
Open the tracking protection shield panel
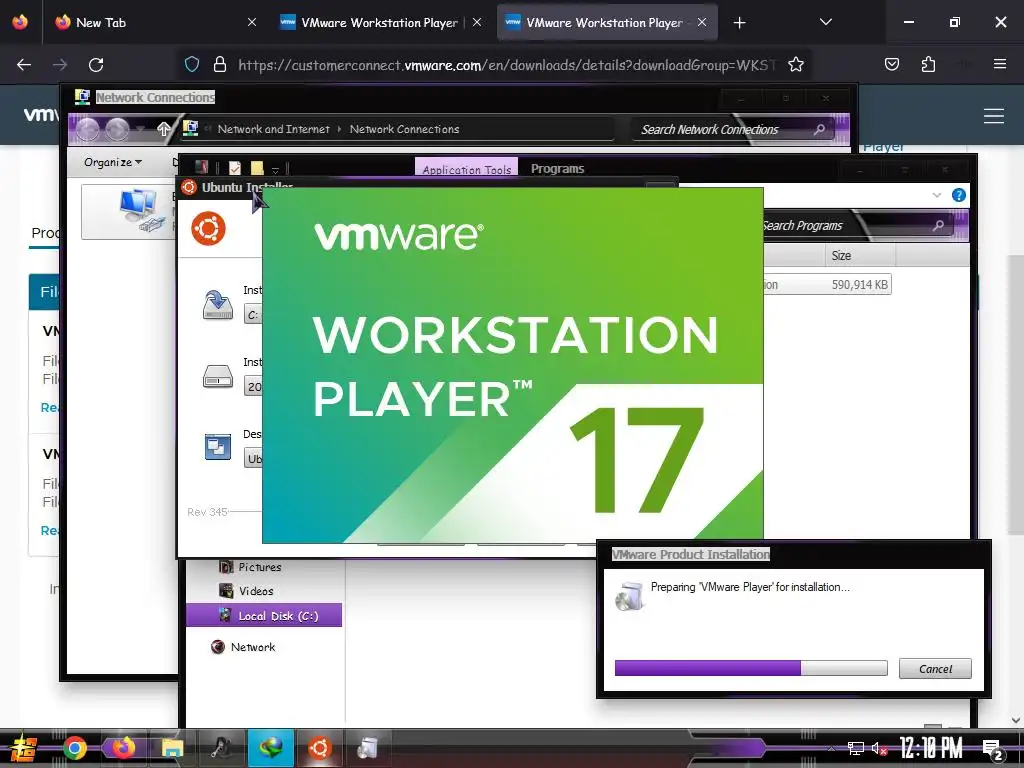[191, 64]
